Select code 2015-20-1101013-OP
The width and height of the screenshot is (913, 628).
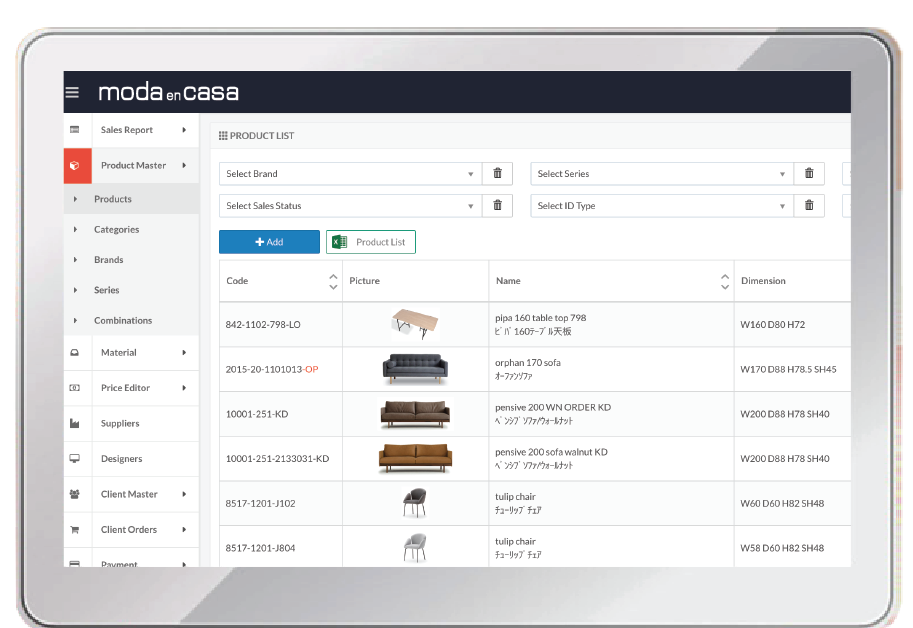click(x=272, y=369)
